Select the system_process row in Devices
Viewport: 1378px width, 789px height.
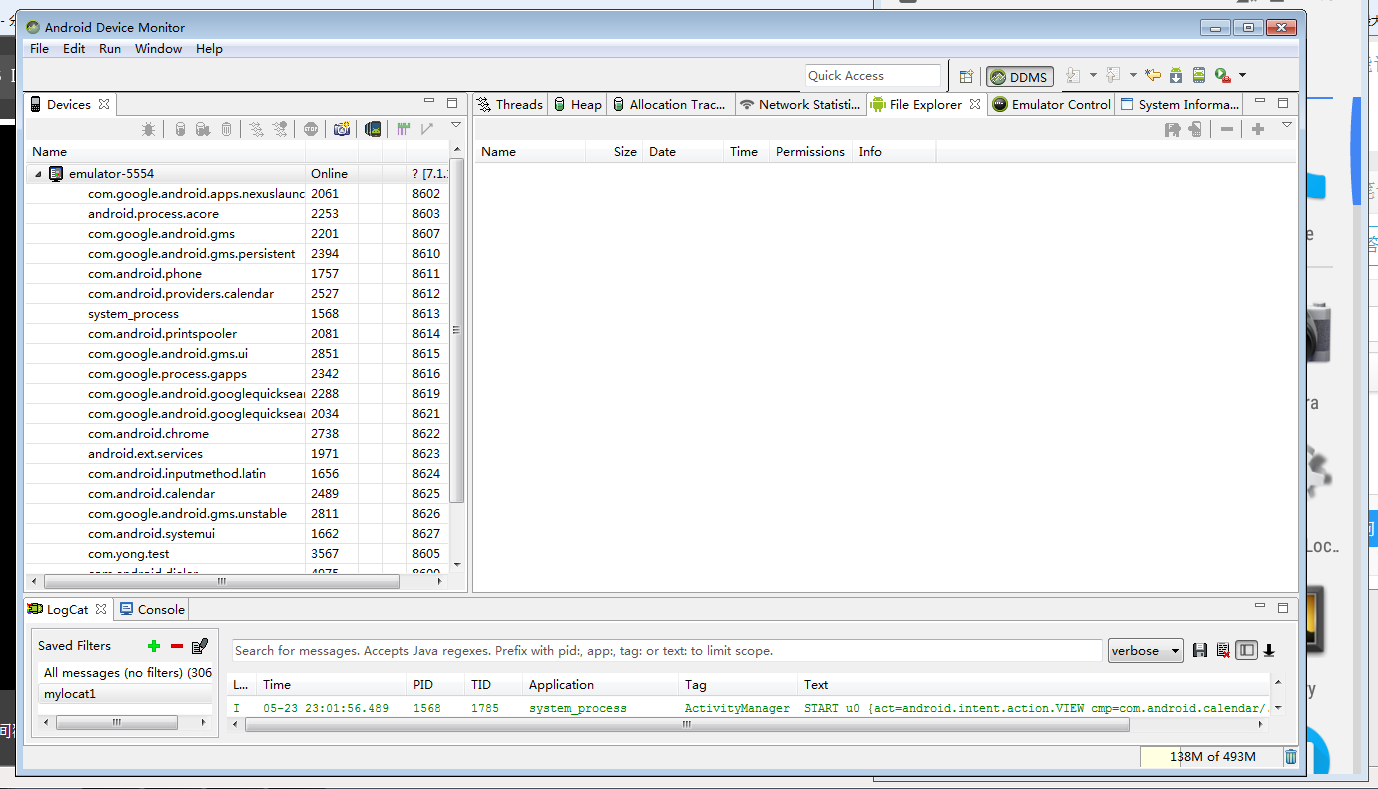[238, 313]
